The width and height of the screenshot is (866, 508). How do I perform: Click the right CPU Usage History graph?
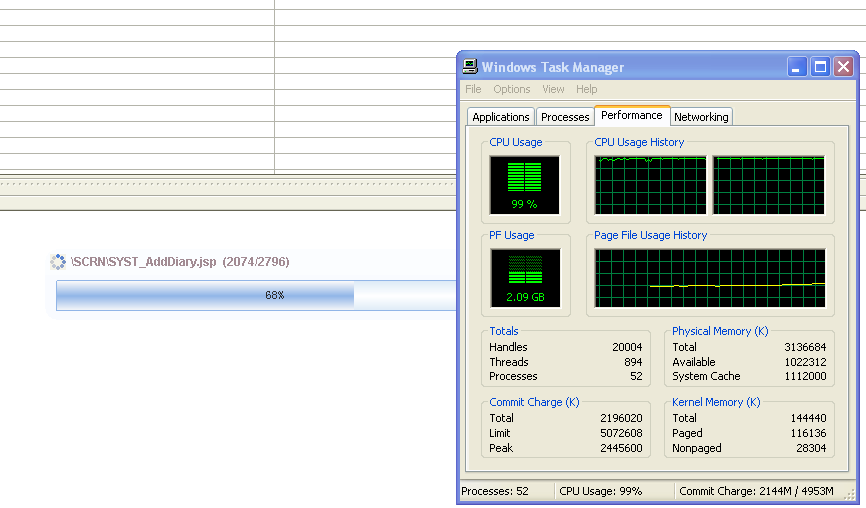point(768,185)
